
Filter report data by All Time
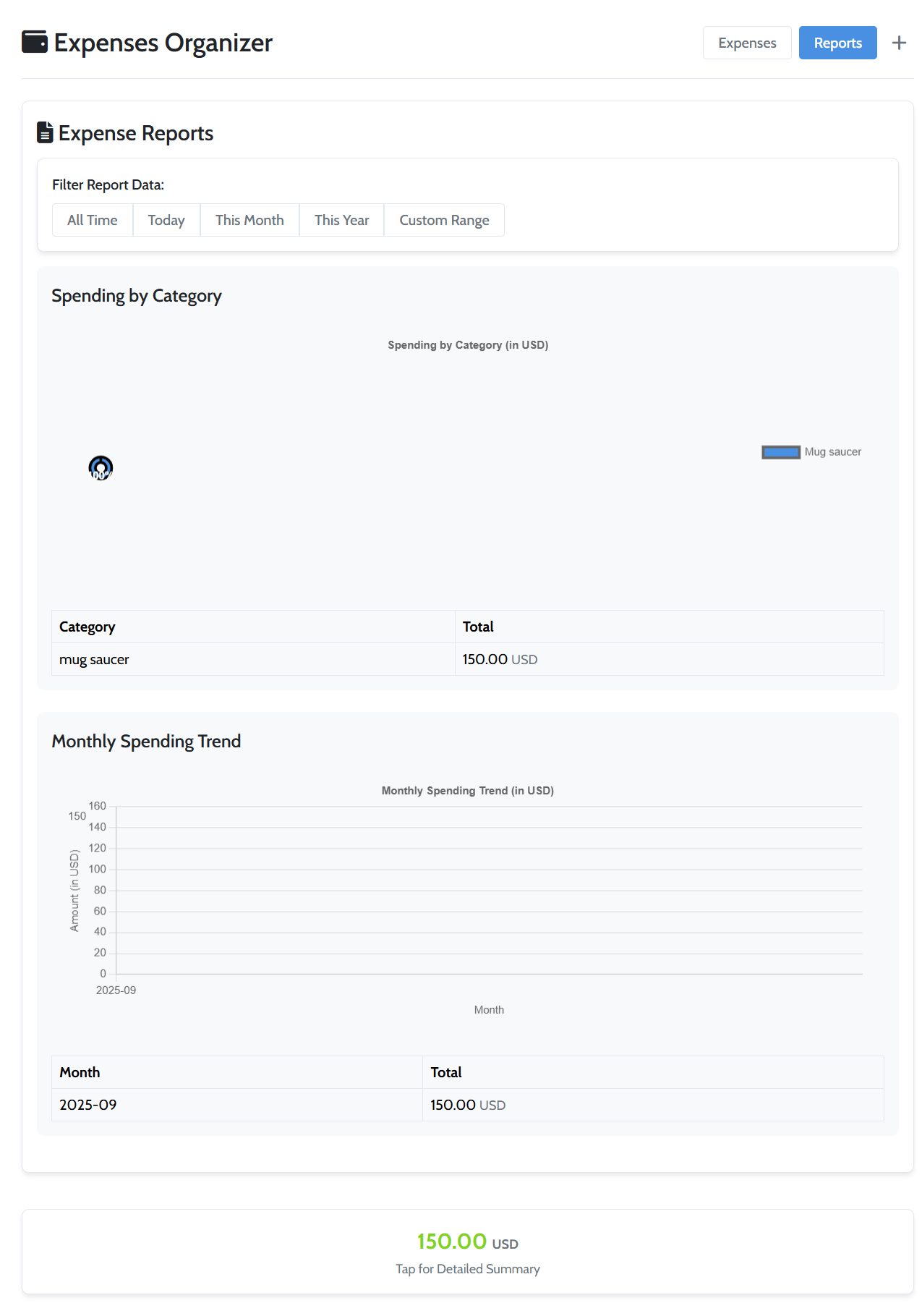[x=92, y=219]
